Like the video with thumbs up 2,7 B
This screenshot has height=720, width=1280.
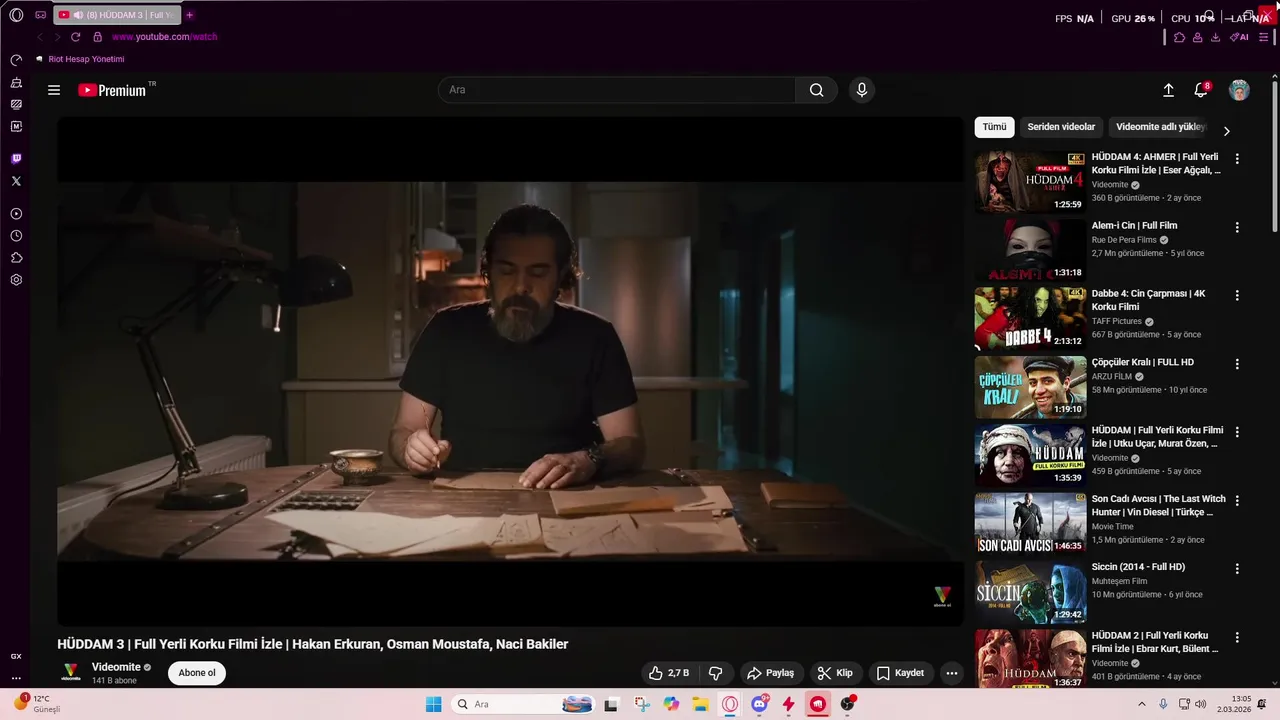tap(668, 673)
